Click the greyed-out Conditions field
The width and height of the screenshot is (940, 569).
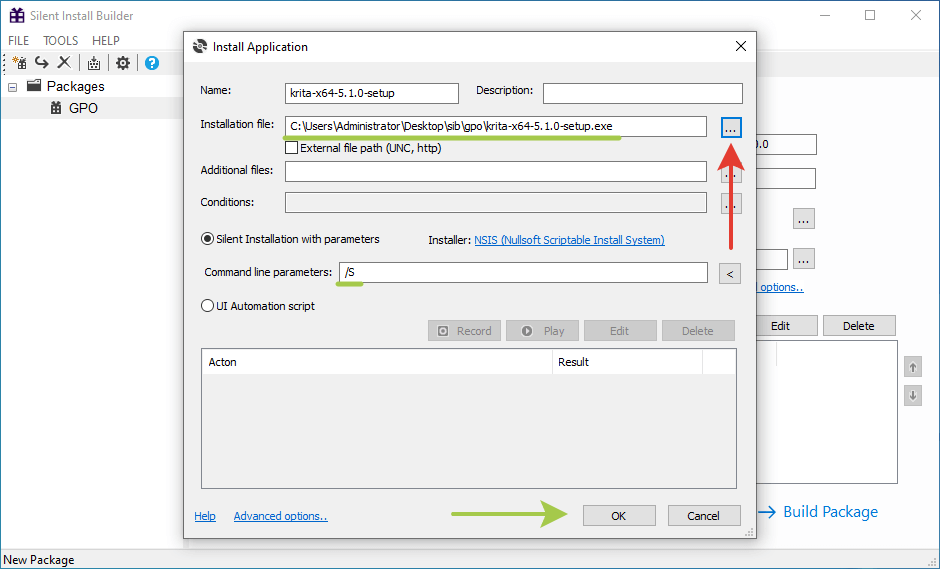(x=496, y=203)
